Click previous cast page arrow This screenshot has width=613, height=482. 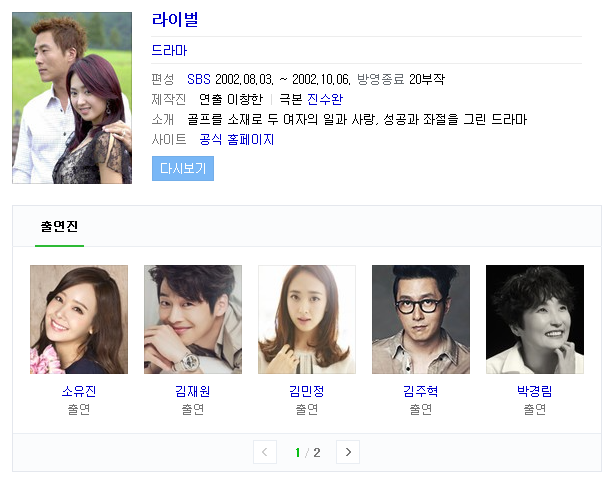click(x=265, y=452)
